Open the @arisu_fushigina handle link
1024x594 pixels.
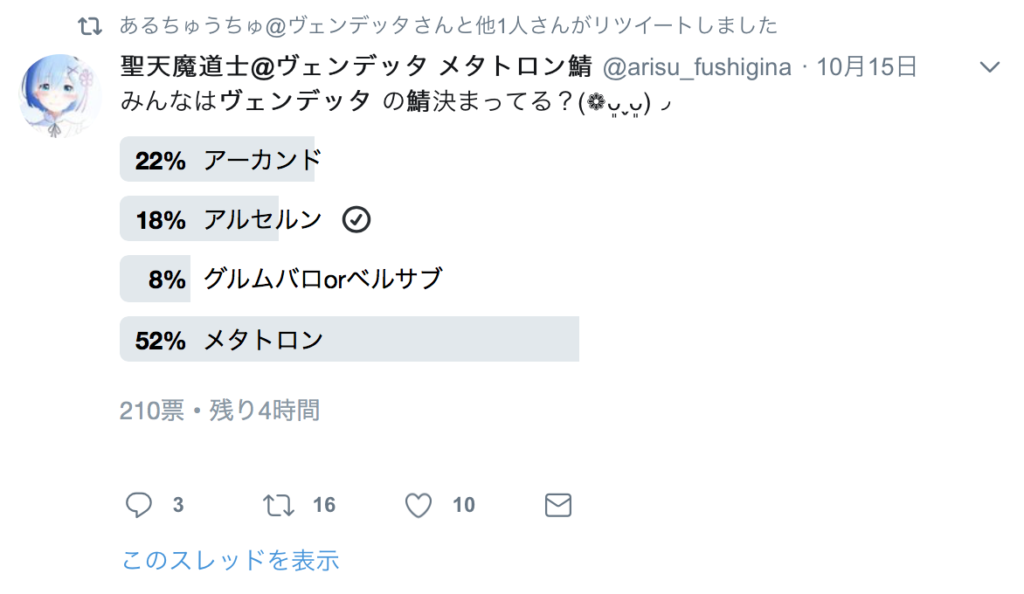click(x=696, y=67)
